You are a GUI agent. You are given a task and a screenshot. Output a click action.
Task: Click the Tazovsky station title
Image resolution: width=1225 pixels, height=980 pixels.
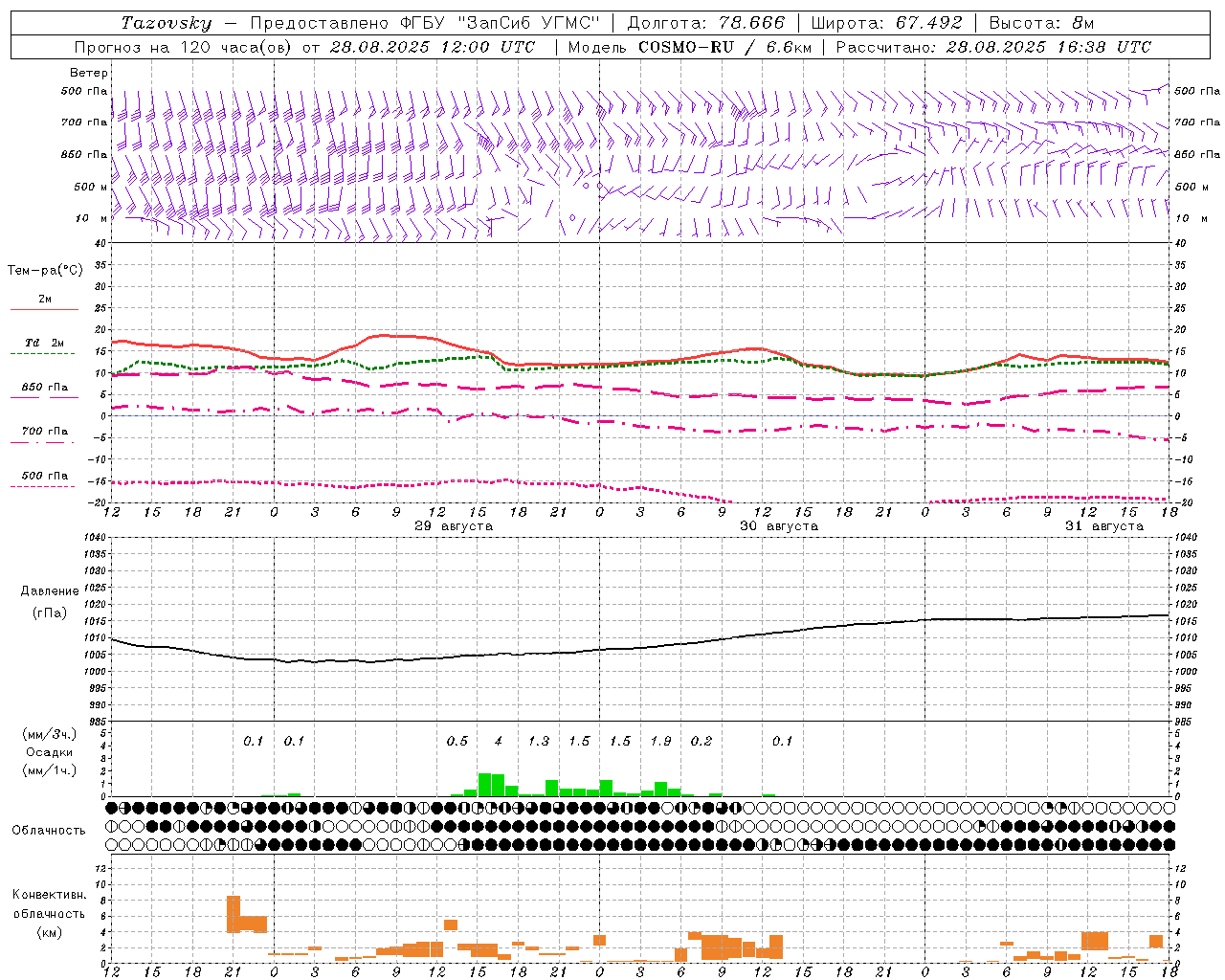[167, 23]
